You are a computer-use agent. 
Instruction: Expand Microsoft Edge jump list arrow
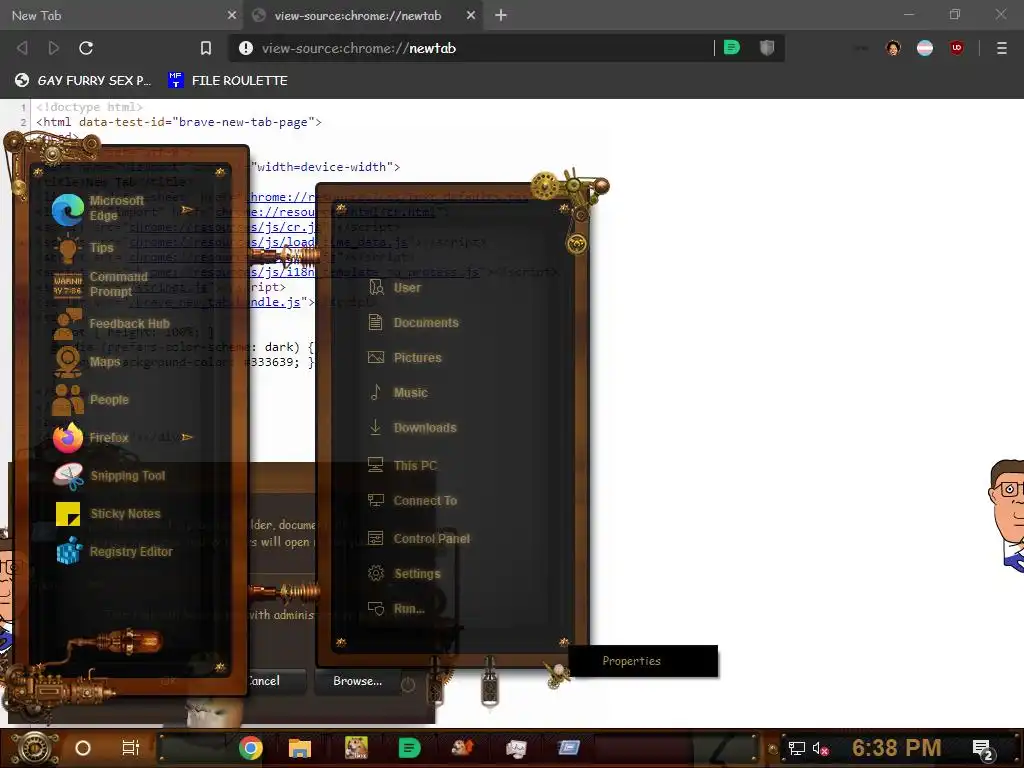(187, 210)
